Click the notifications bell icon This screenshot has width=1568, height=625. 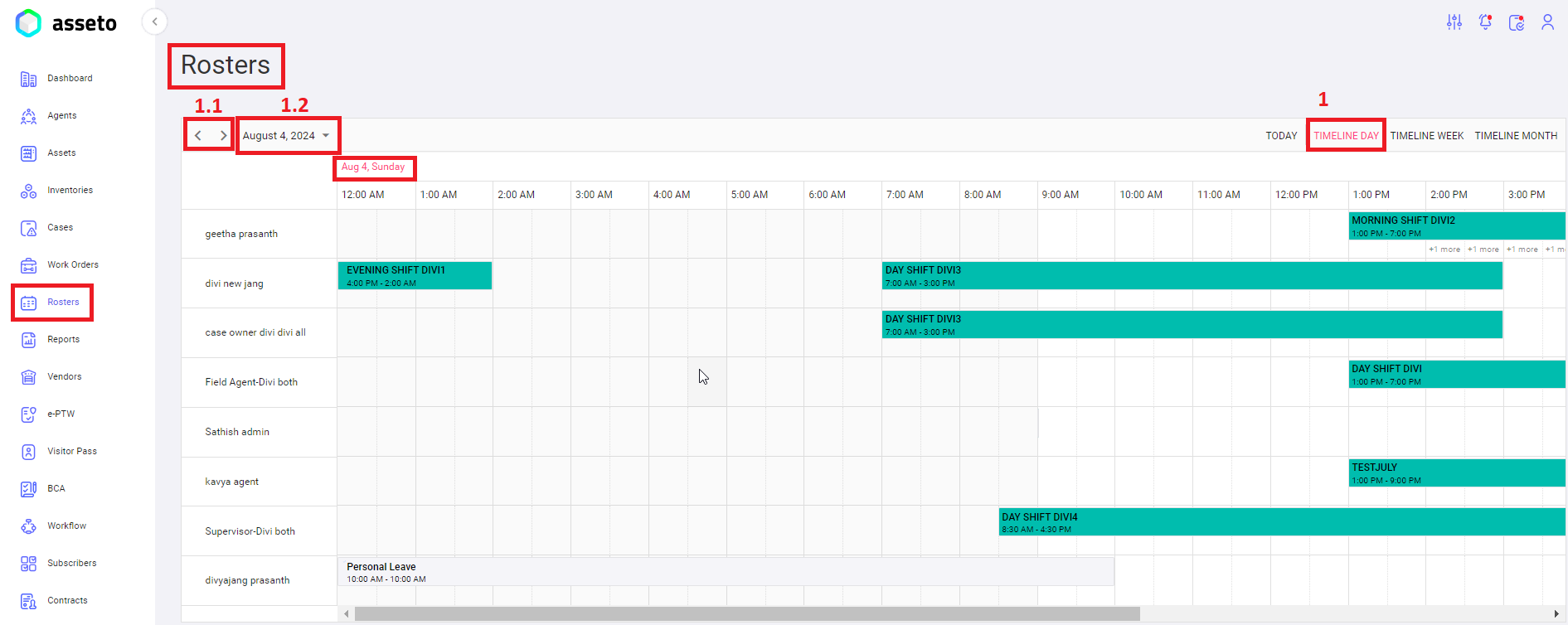coord(1485,22)
